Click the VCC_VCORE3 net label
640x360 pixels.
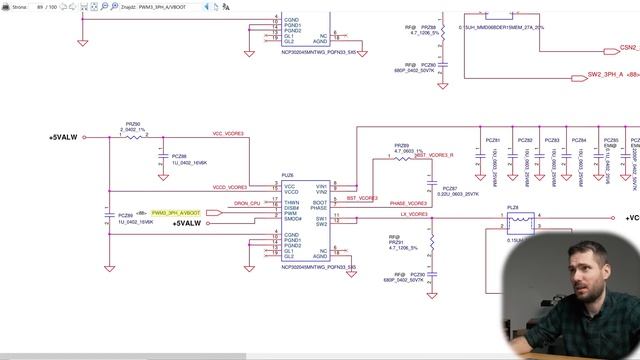(x=228, y=134)
